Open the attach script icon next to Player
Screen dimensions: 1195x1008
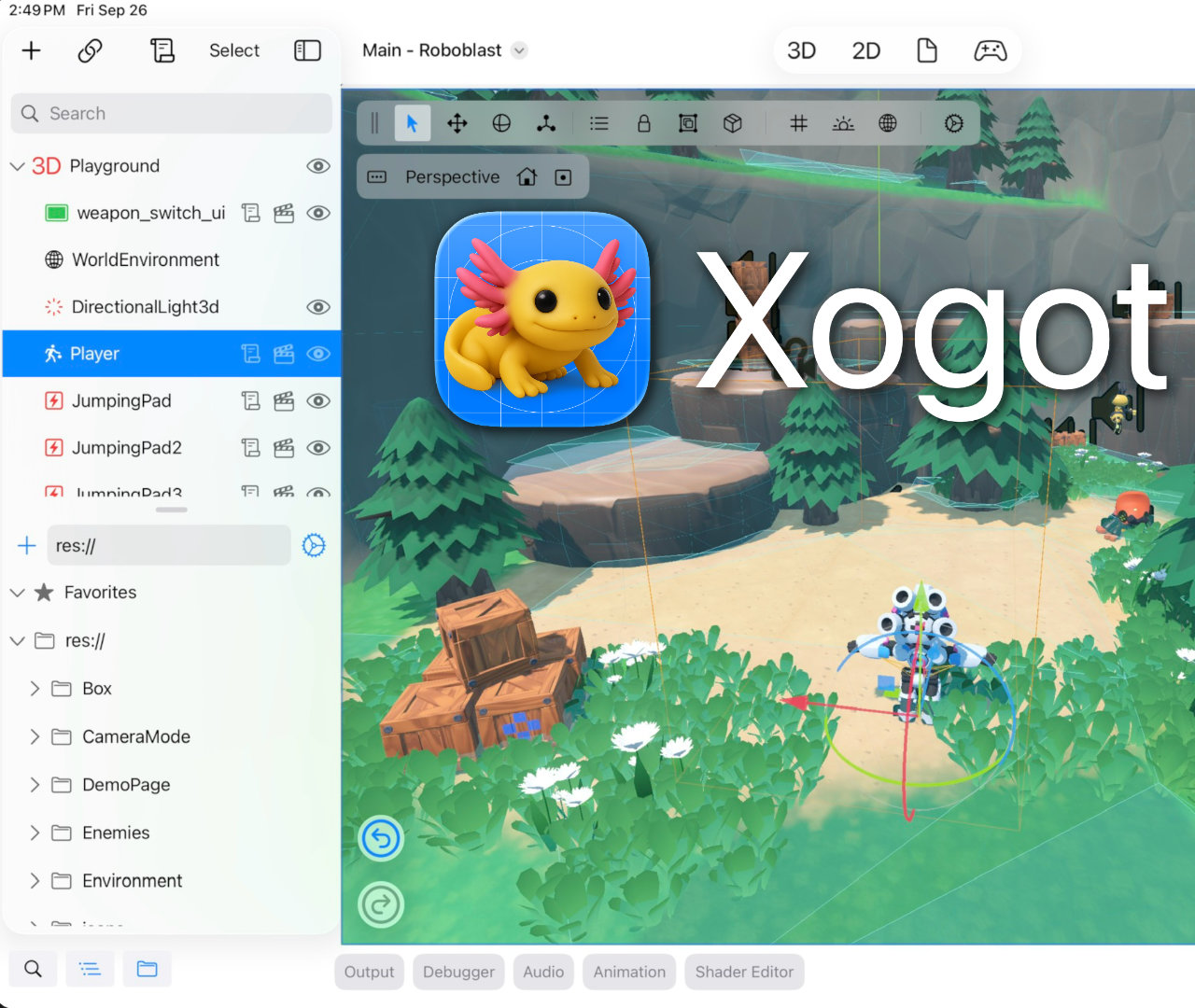(251, 354)
